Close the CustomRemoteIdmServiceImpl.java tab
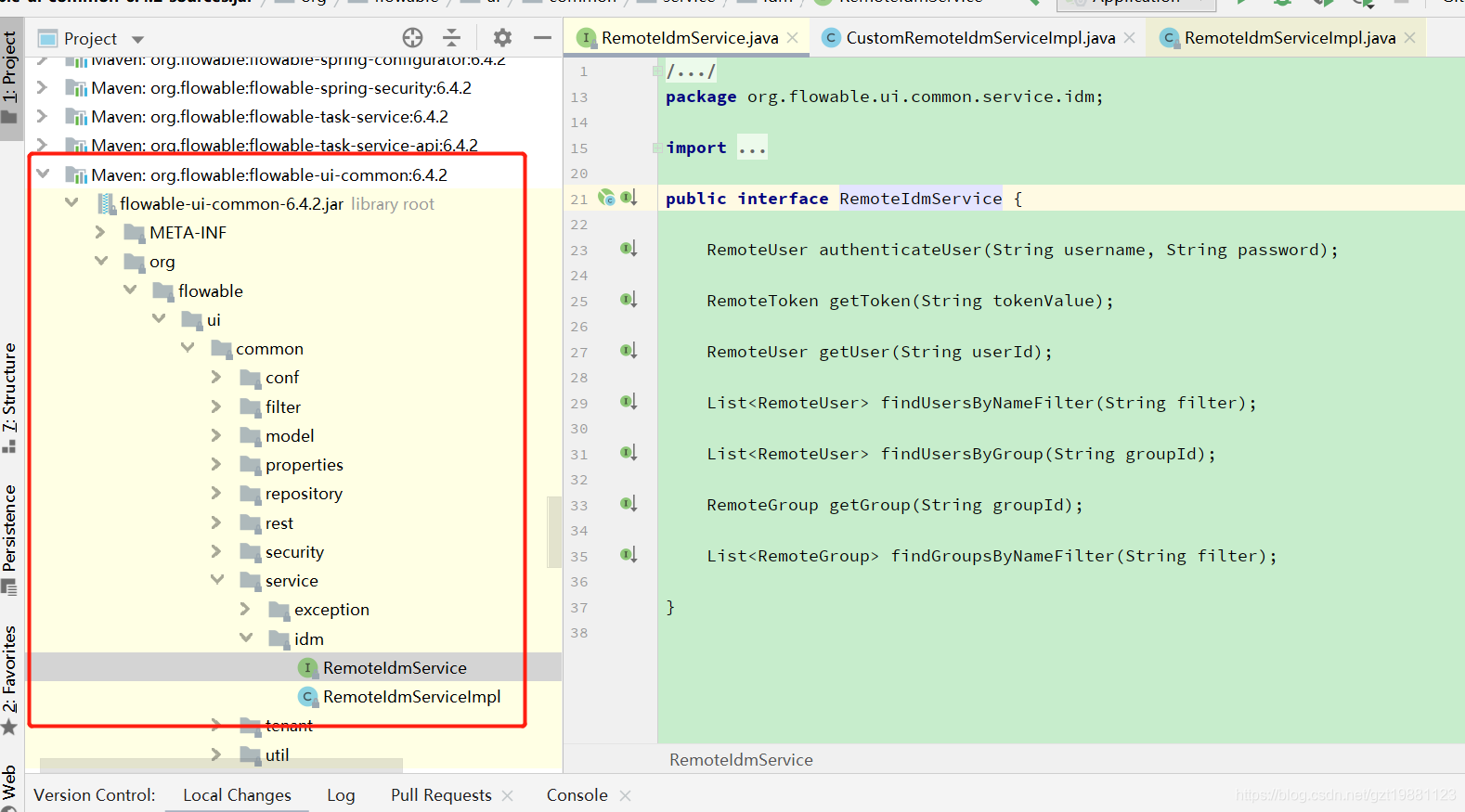1465x812 pixels. [x=1130, y=38]
